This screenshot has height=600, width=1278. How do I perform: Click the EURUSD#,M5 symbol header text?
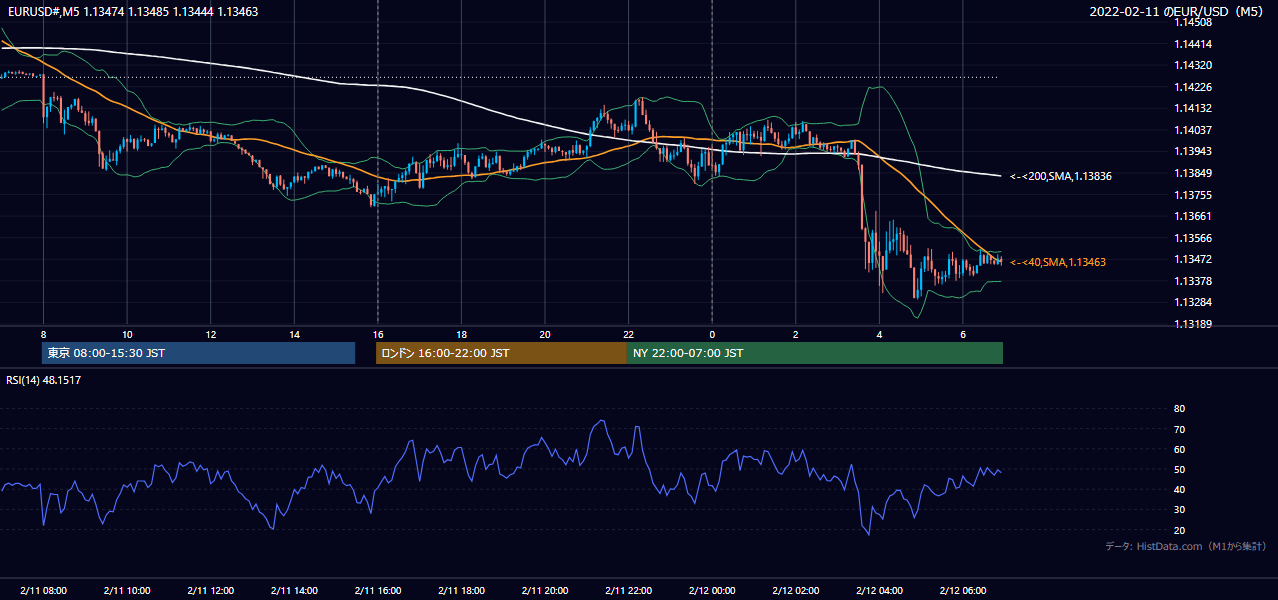132,11
